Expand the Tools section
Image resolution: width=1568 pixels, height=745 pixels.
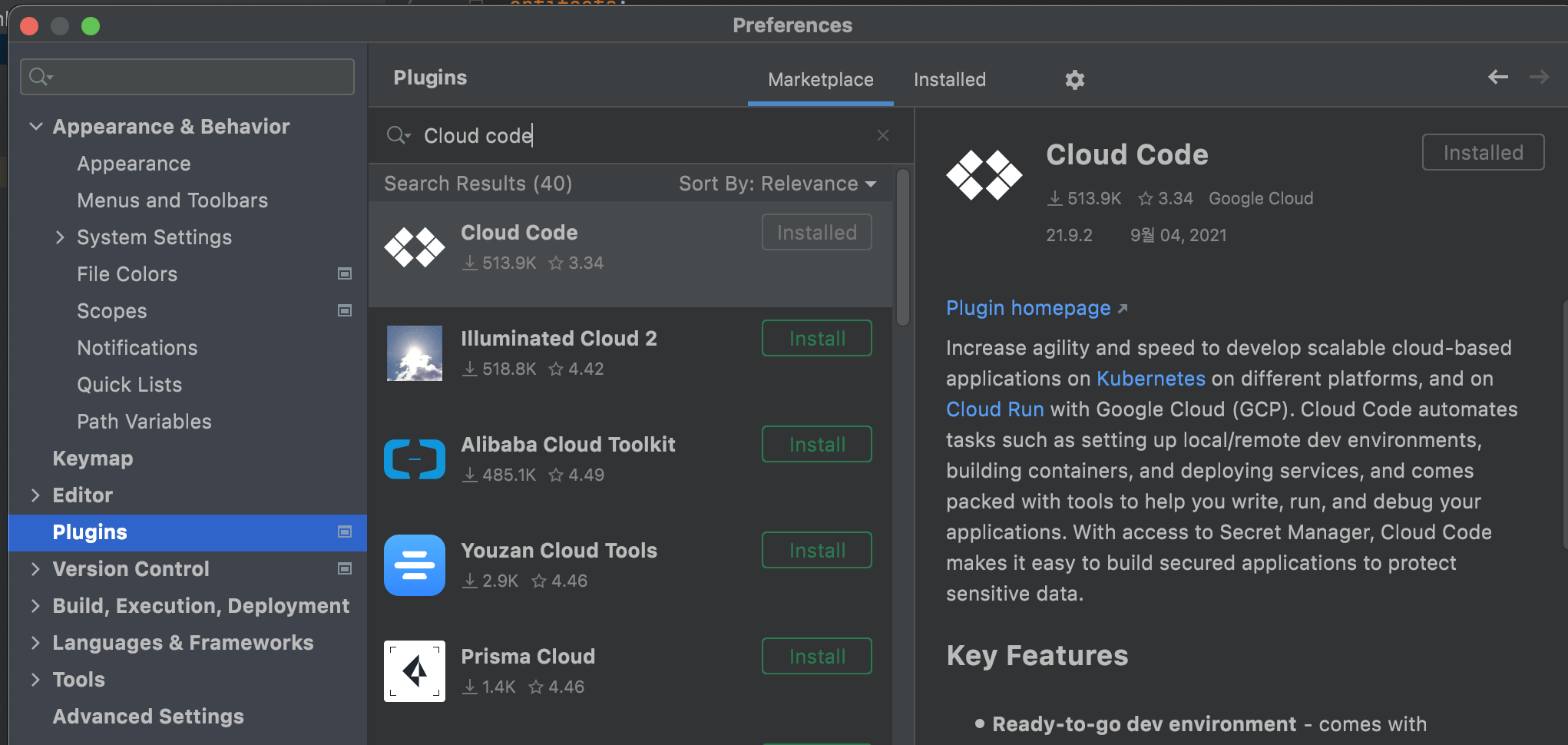(x=35, y=680)
